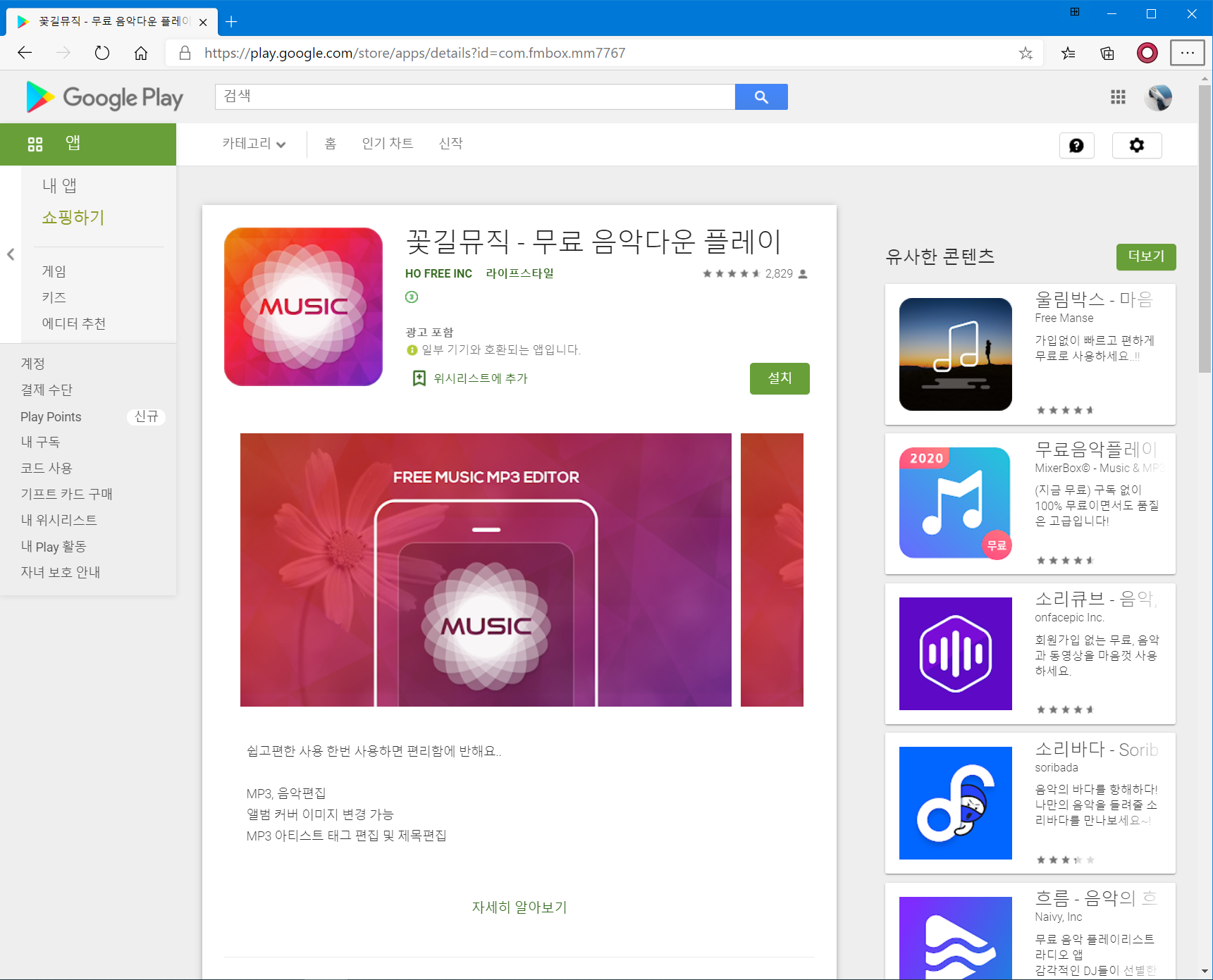Click the browser forward arrow
The image size is (1213, 980).
pyautogui.click(x=63, y=53)
